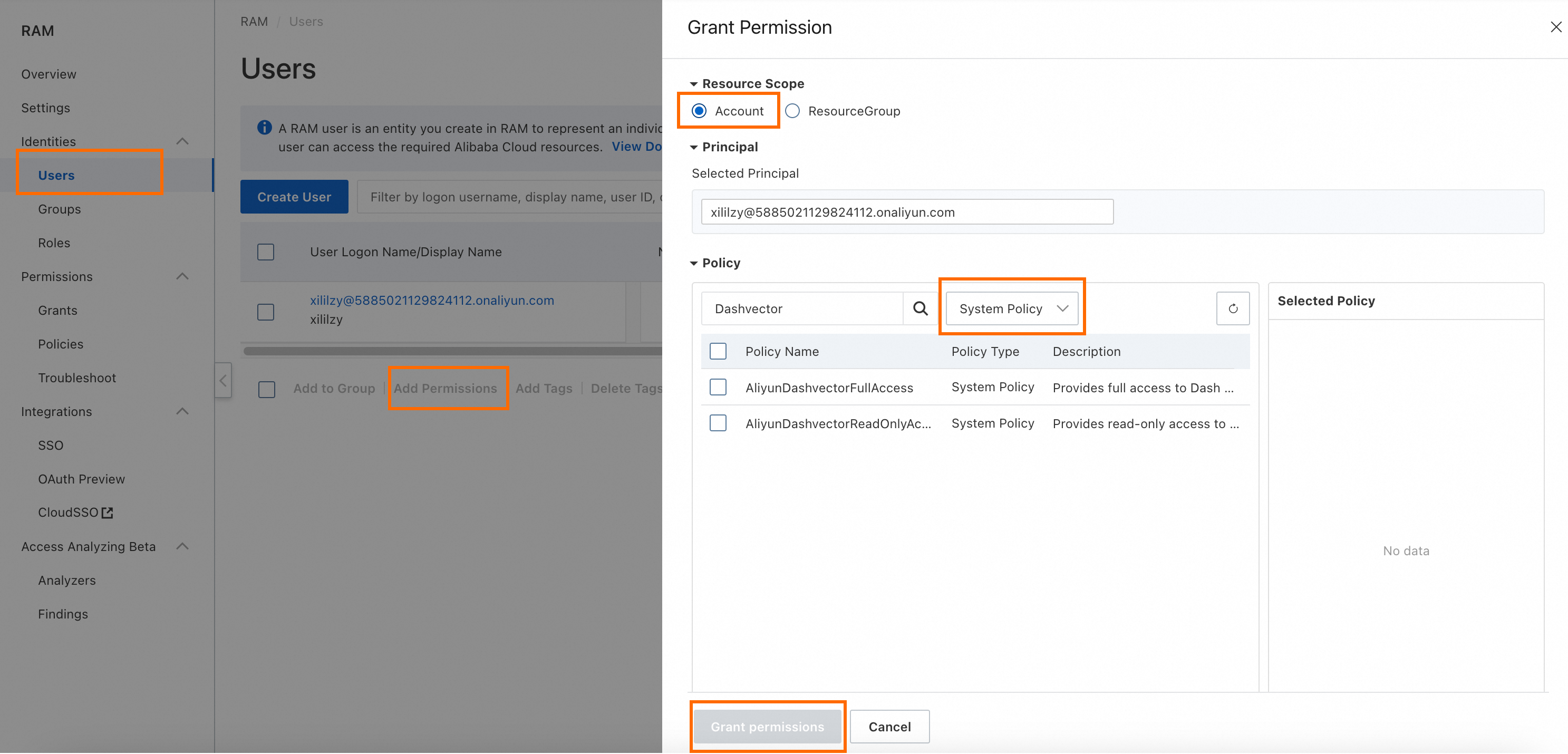Check the AliyunDashvectorFullAccess policy
The width and height of the screenshot is (1568, 754).
(x=718, y=387)
